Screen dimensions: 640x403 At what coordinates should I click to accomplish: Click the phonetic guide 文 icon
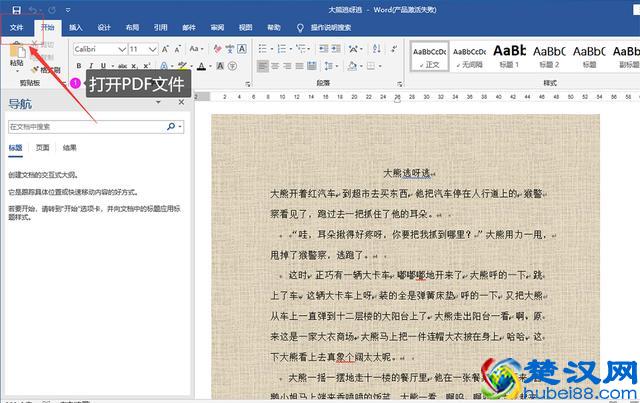click(230, 49)
